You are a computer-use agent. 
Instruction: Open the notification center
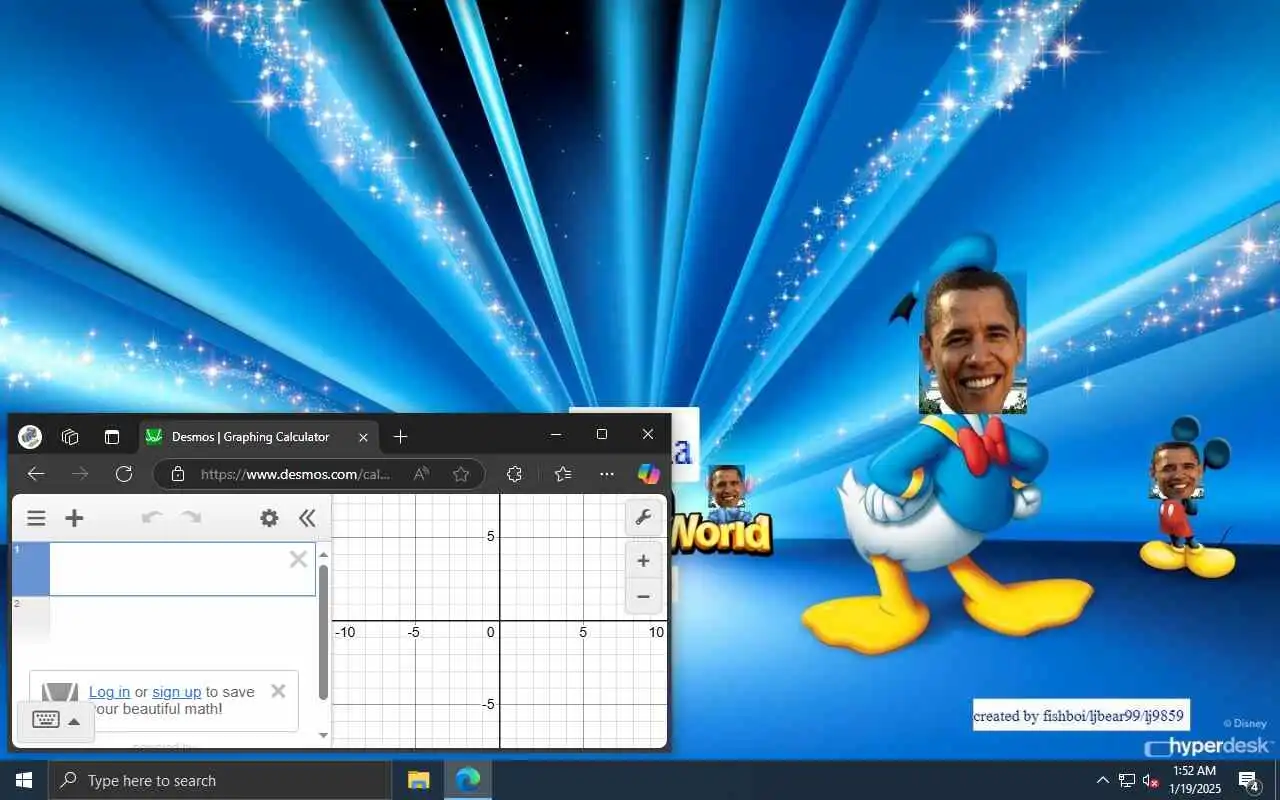click(1248, 780)
